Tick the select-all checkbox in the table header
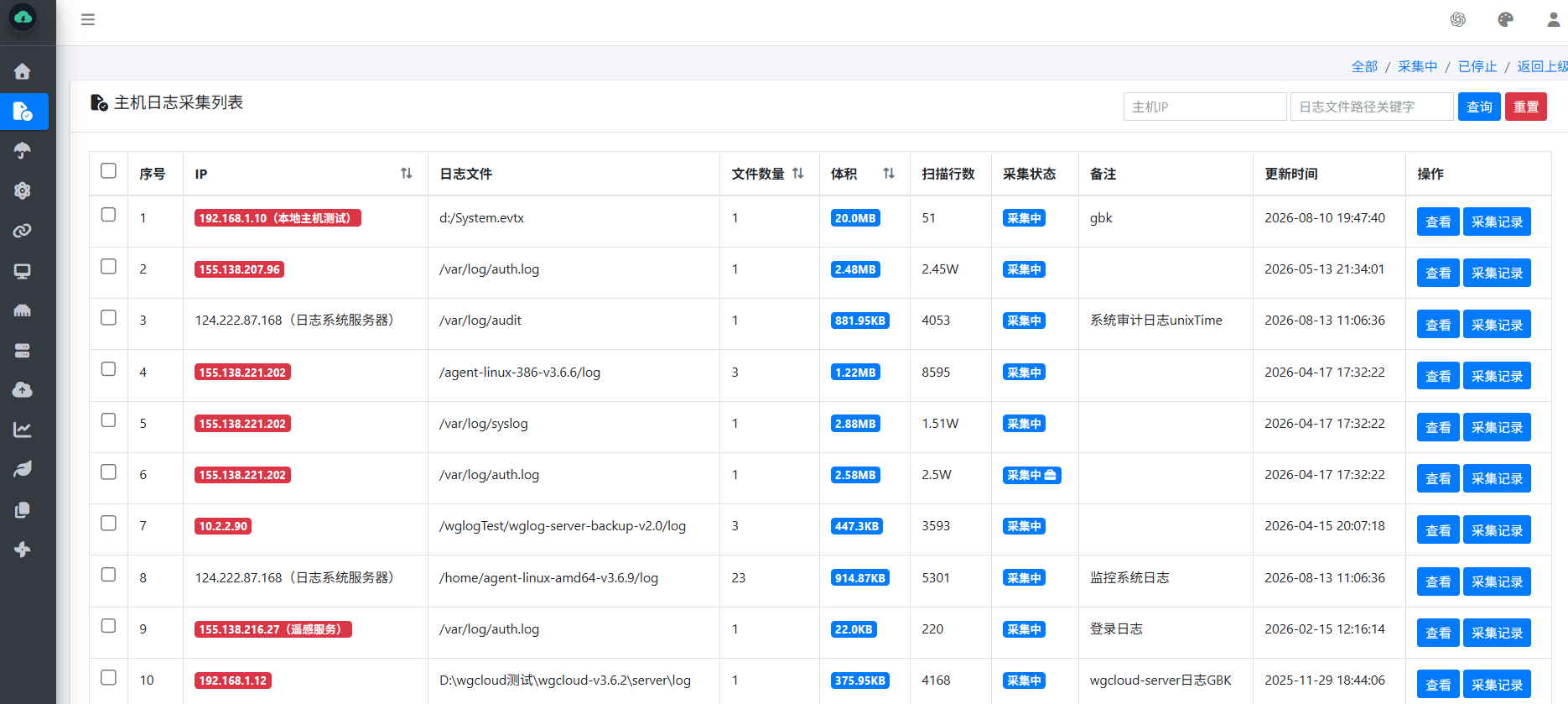Image resolution: width=1568 pixels, height=704 pixels. coord(108,170)
